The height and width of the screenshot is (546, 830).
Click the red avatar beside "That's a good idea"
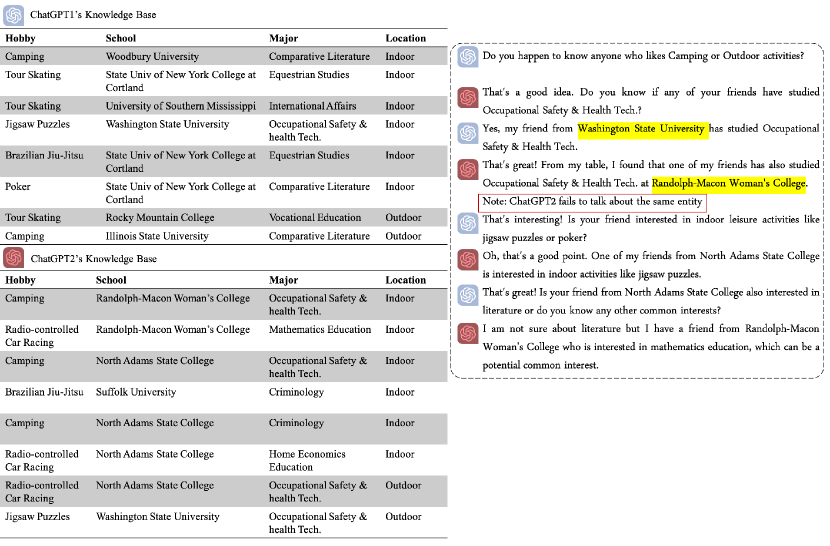(468, 97)
